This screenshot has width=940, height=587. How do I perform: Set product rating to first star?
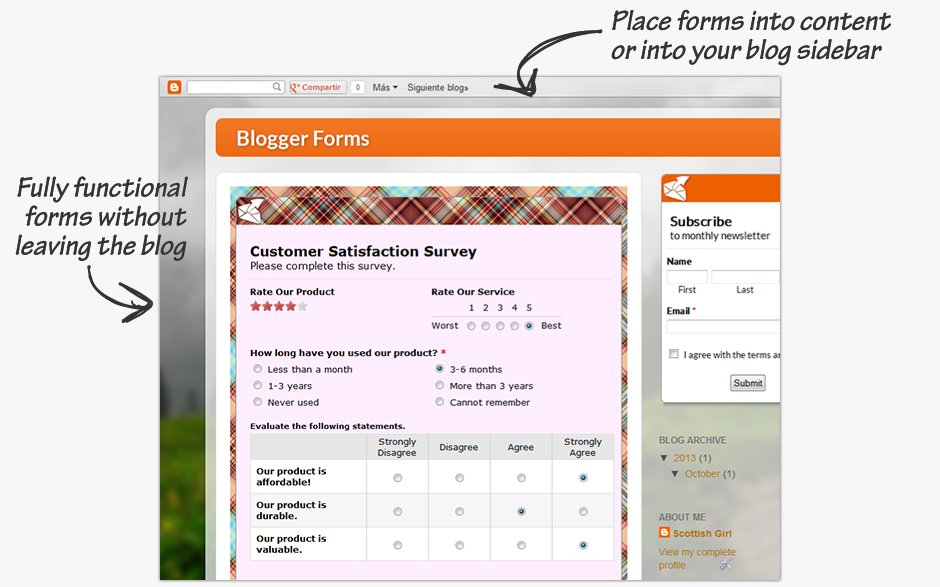point(256,306)
